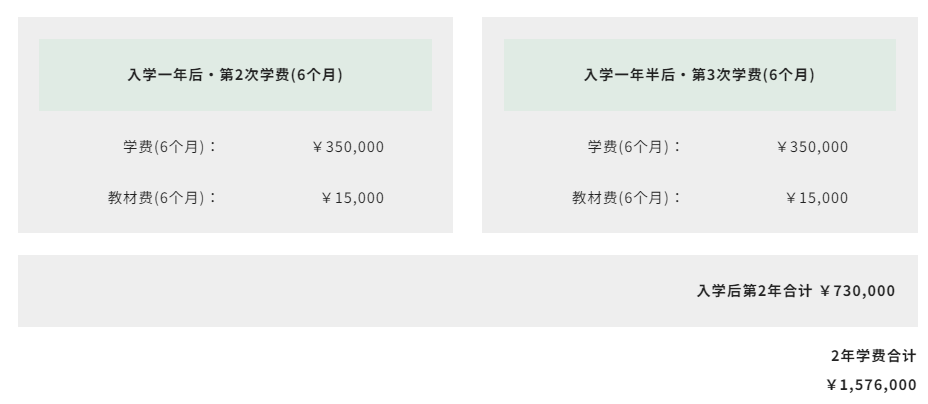Select the left 学费(6个月) label

[170, 147]
